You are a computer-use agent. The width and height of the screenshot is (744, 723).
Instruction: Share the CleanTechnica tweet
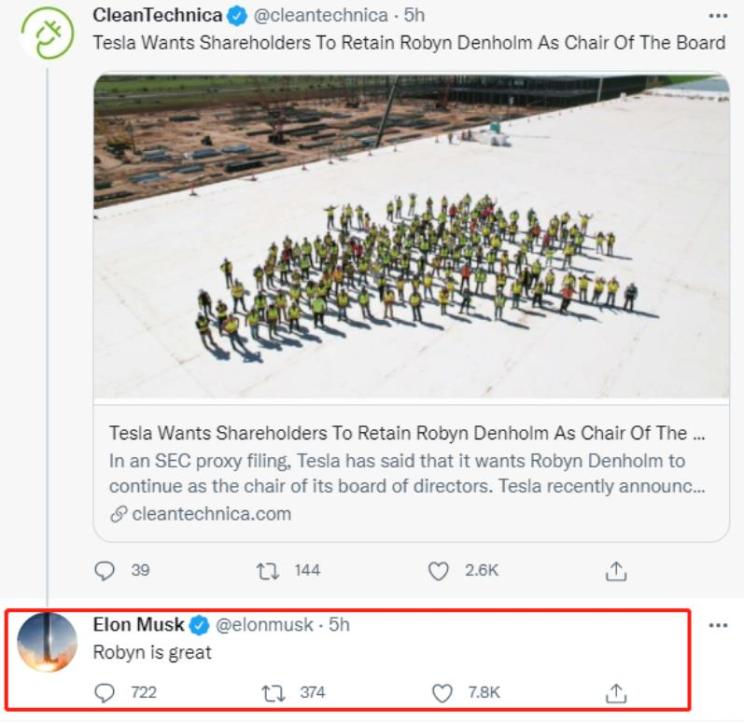point(616,571)
